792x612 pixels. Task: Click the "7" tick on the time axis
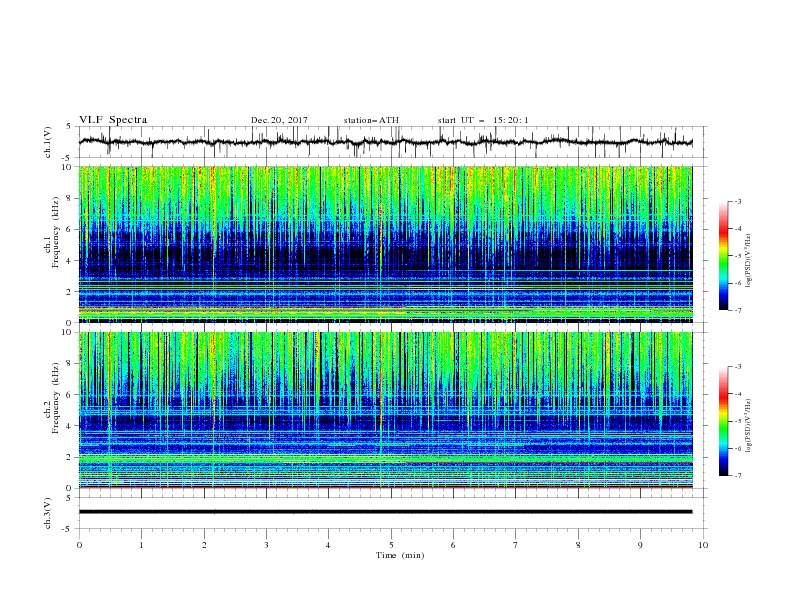(x=516, y=545)
